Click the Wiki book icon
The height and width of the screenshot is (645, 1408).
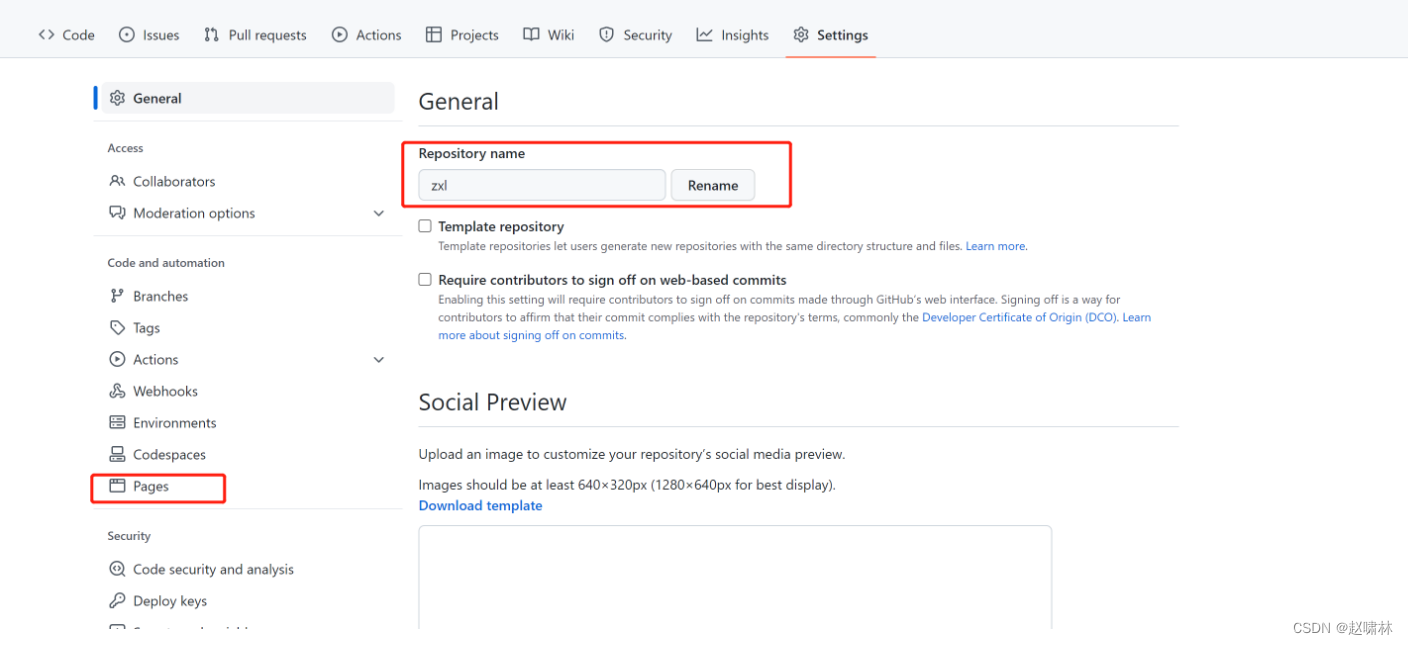(531, 35)
